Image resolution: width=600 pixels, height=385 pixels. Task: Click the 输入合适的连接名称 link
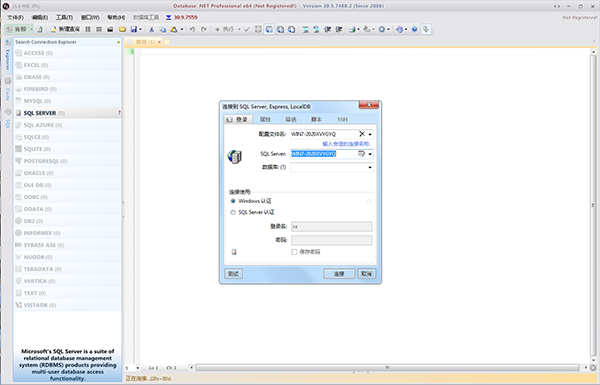(x=346, y=144)
